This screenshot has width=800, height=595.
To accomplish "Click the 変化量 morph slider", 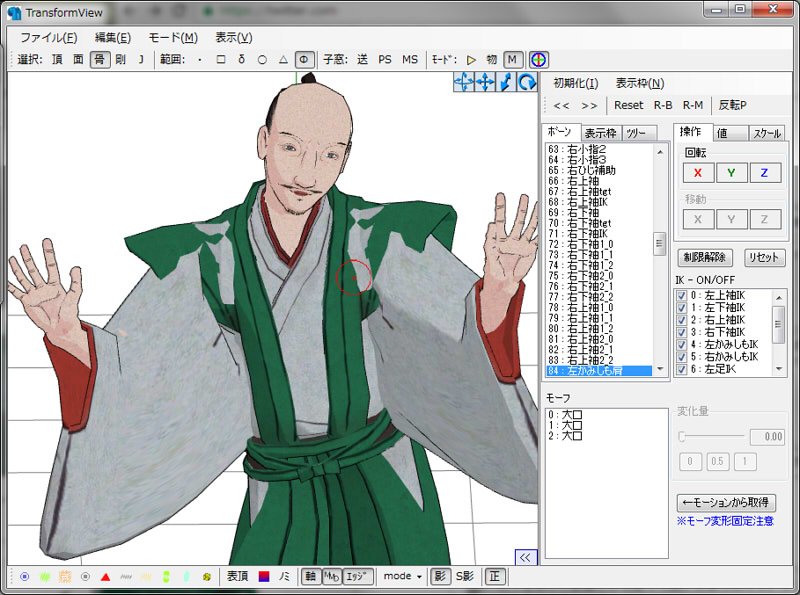I will (711, 436).
